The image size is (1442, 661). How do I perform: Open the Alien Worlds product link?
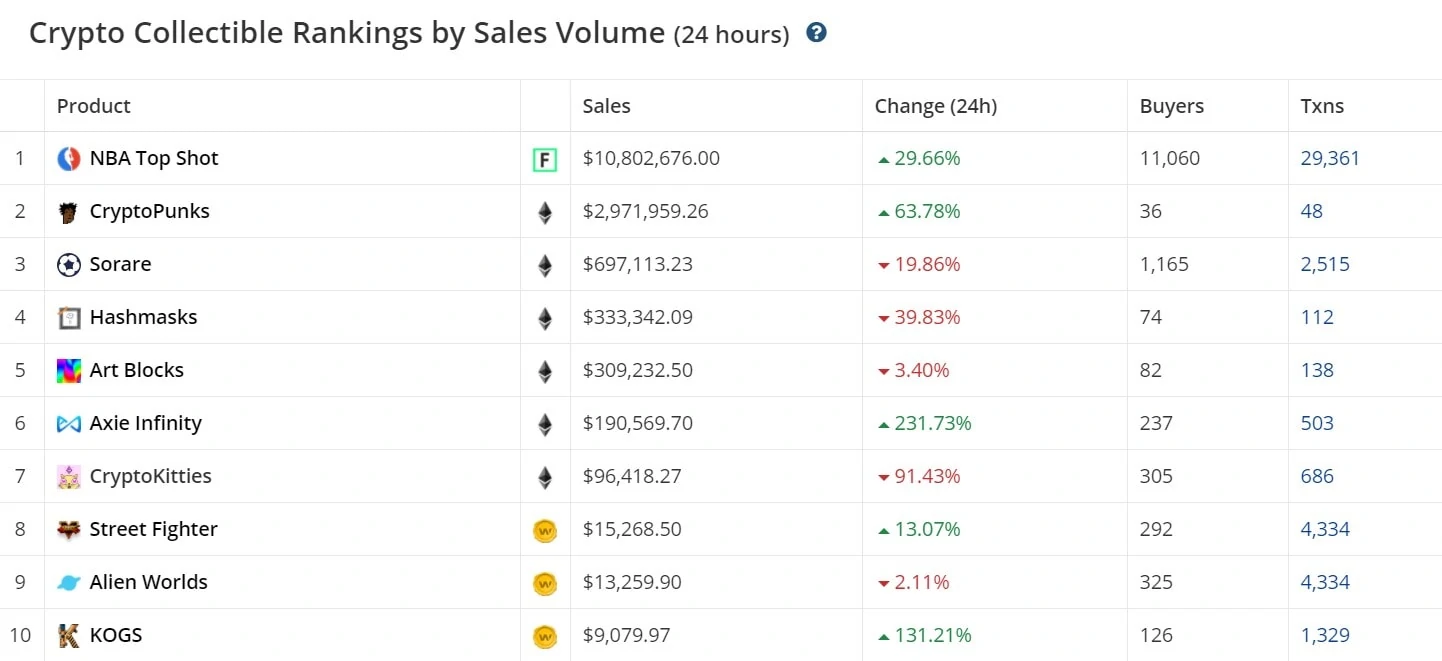[149, 582]
